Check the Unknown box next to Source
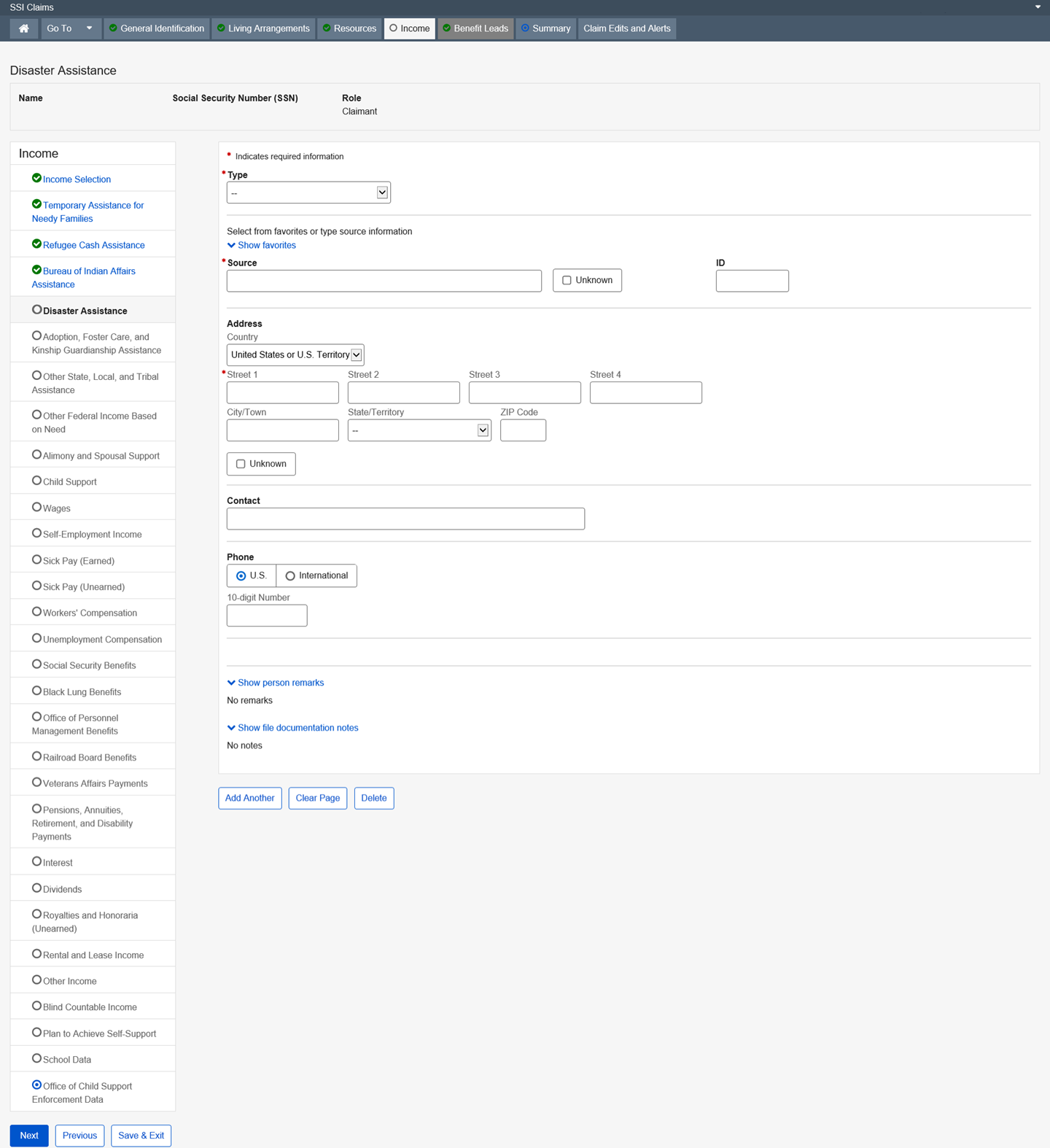1050x1148 pixels. coord(567,280)
